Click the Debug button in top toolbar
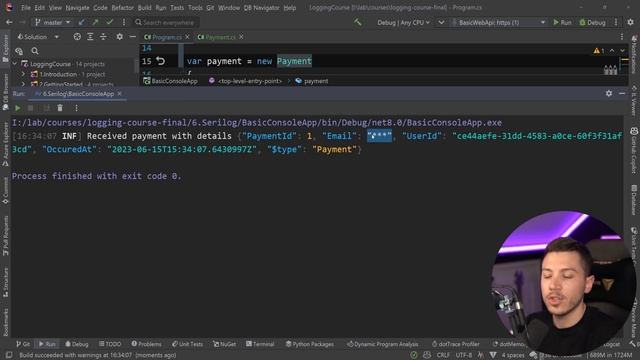 (x=592, y=22)
